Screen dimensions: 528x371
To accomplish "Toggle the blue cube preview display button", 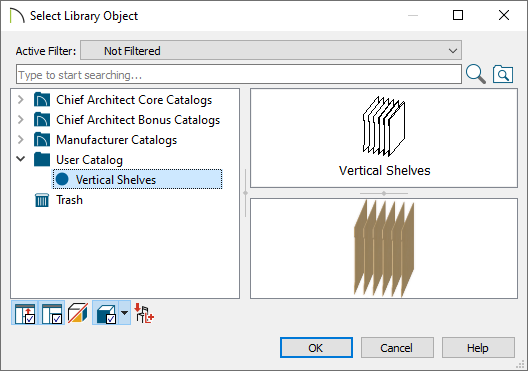I will pos(105,313).
